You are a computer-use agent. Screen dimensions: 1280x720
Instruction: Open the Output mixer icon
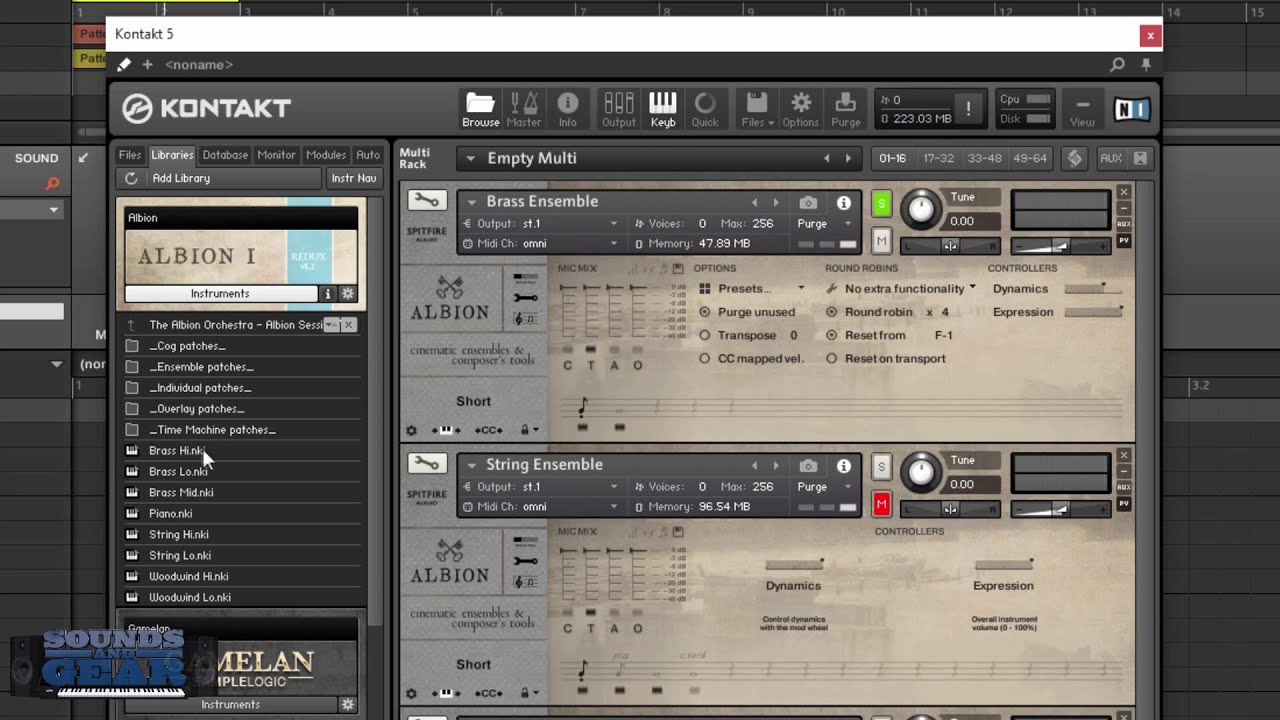(618, 109)
